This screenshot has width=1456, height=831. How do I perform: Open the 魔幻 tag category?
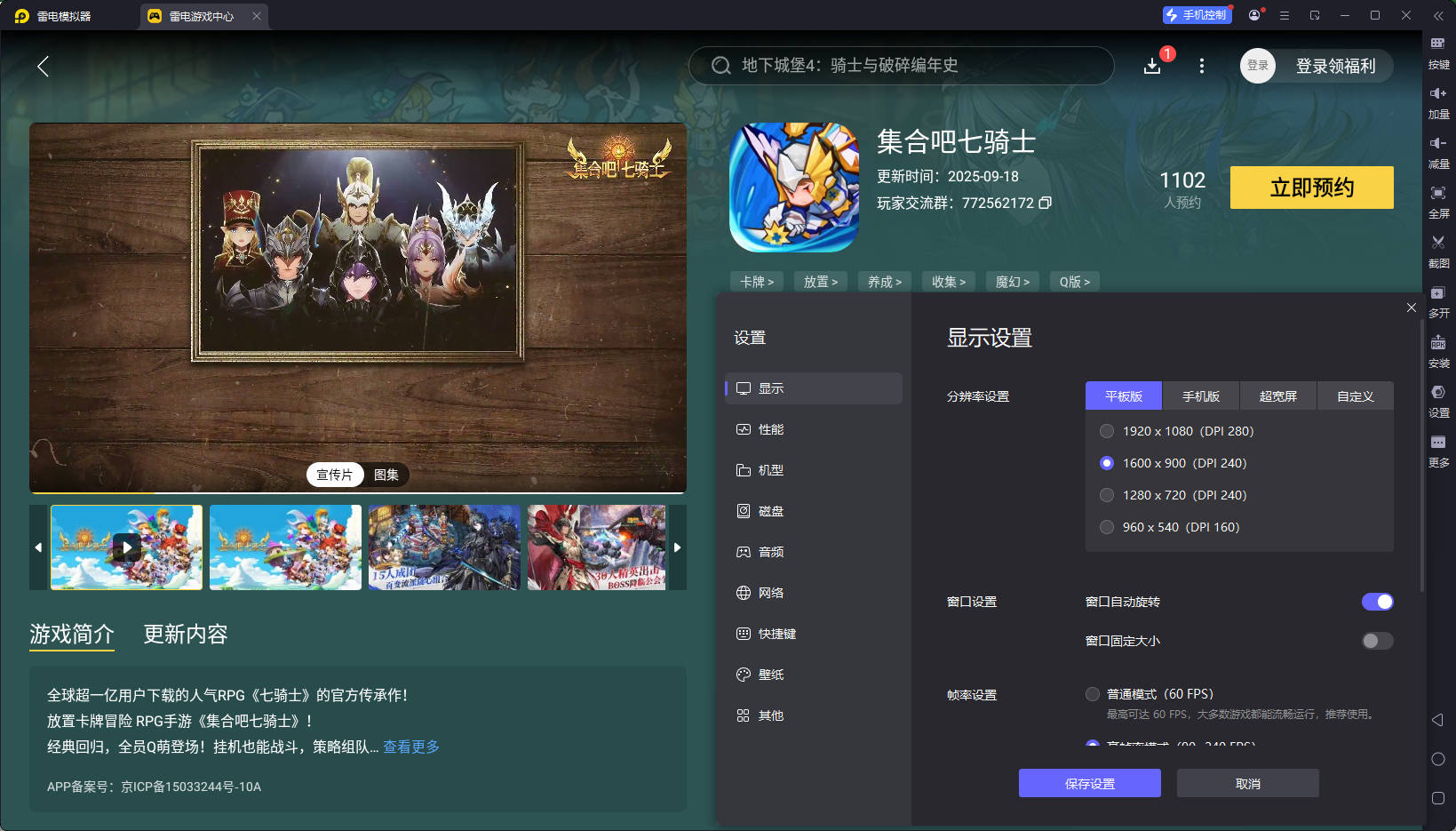pyautogui.click(x=1013, y=282)
